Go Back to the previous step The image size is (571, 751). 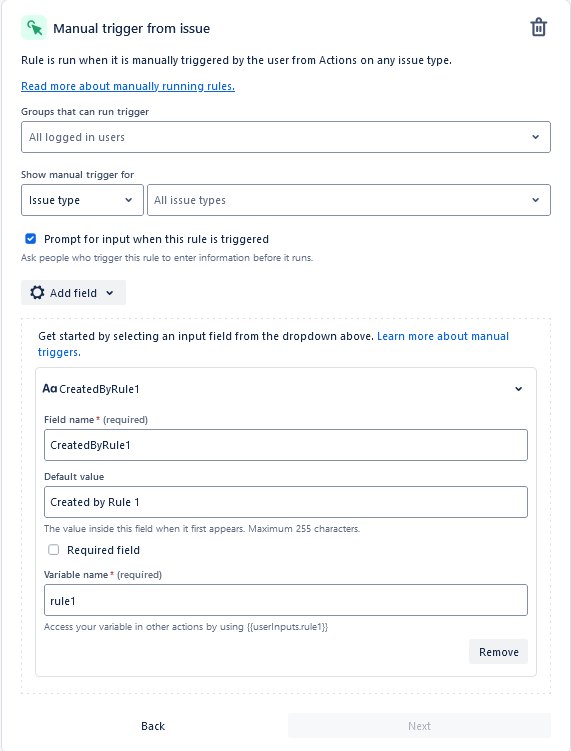click(x=153, y=726)
